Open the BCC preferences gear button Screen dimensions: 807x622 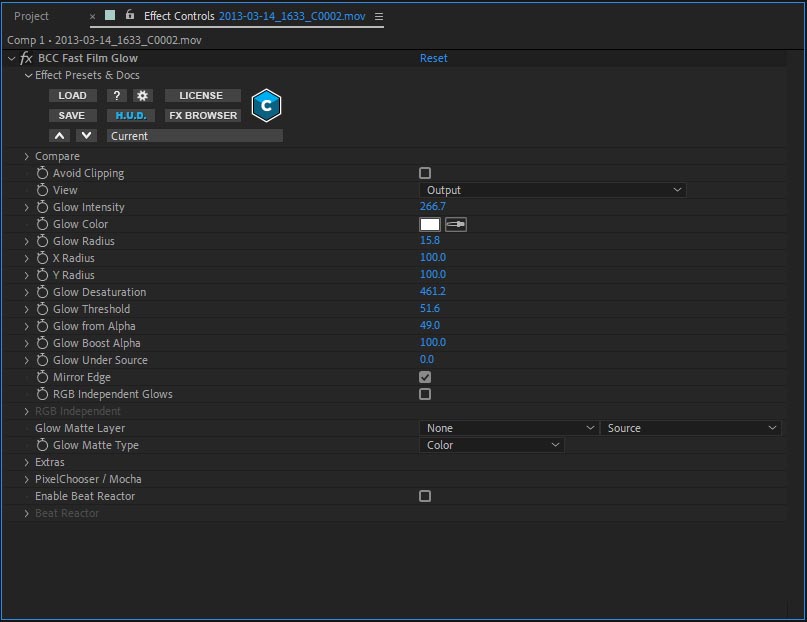coord(143,96)
